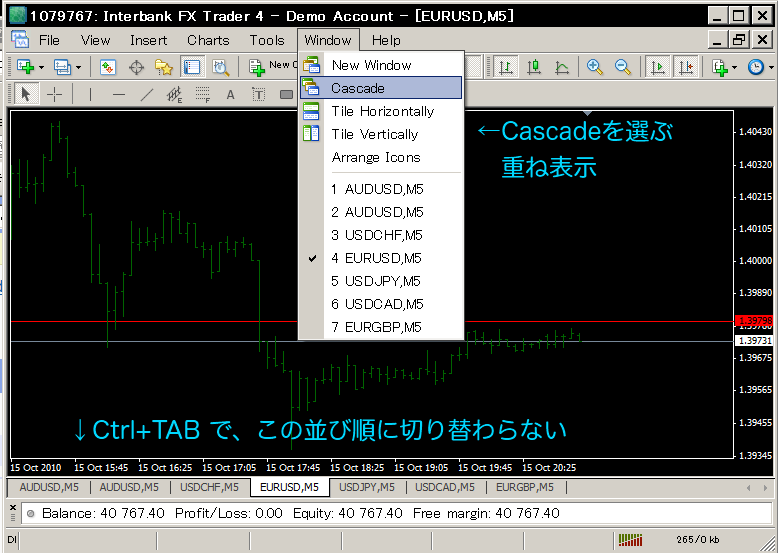Screen dimensions: 778x553
Task: Activate window 6 USDCAD,M5 from the menu
Action: pos(381,304)
